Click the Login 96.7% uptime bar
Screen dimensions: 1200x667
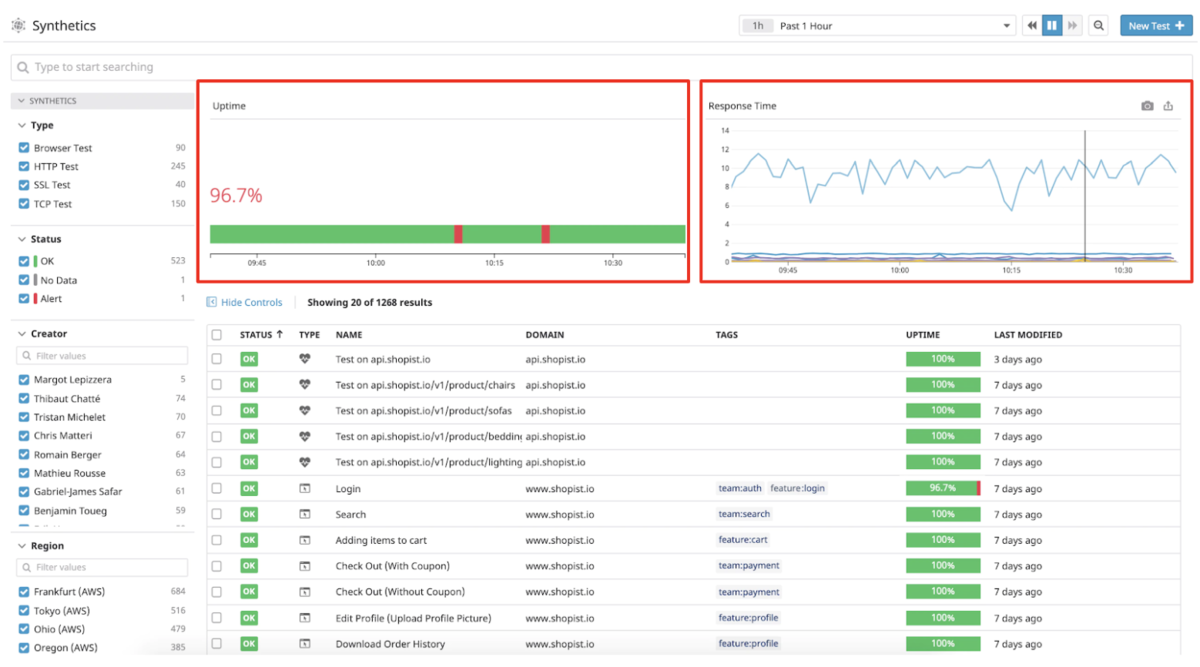[943, 488]
